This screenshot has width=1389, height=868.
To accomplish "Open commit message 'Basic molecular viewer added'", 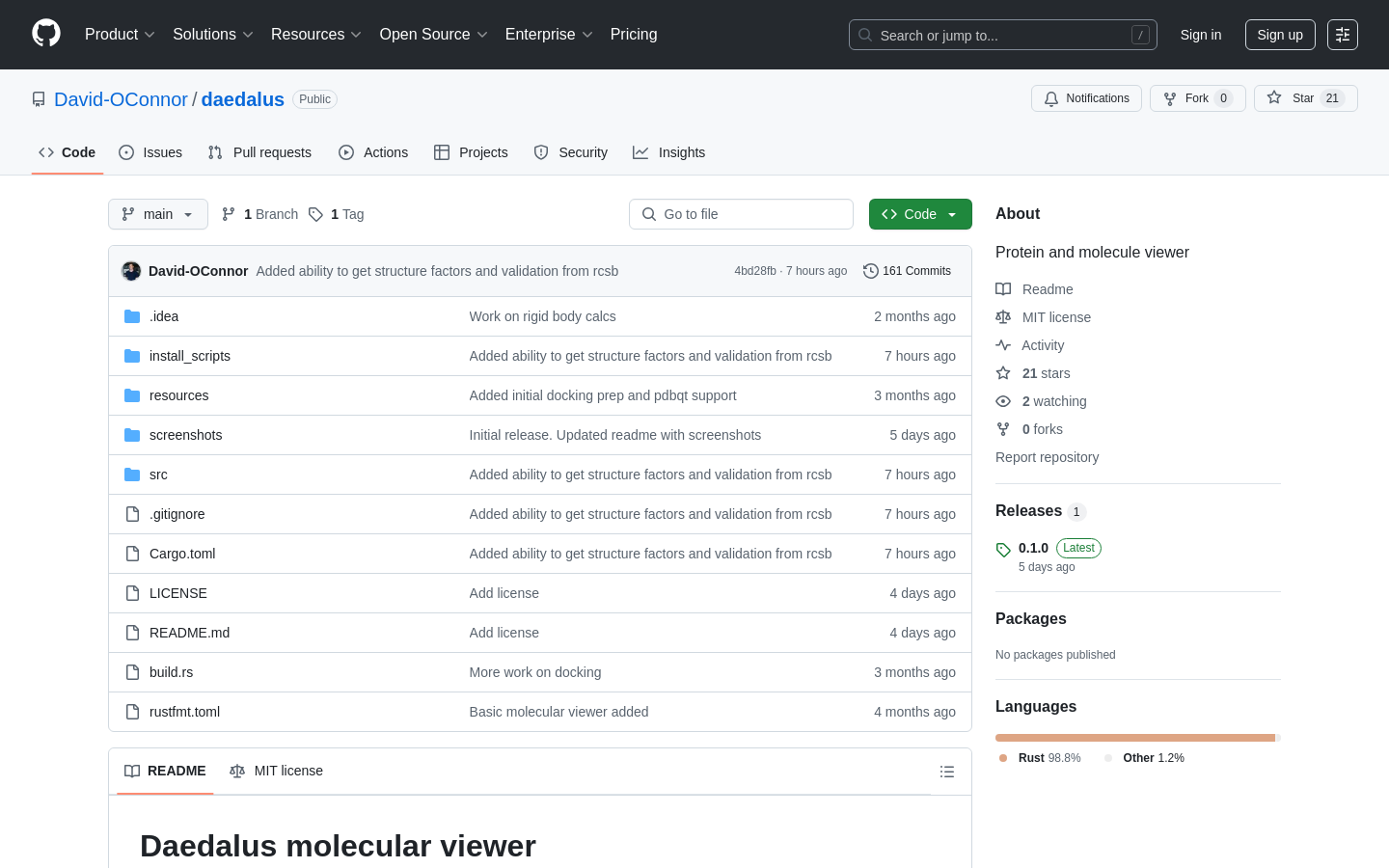I will pos(558,712).
